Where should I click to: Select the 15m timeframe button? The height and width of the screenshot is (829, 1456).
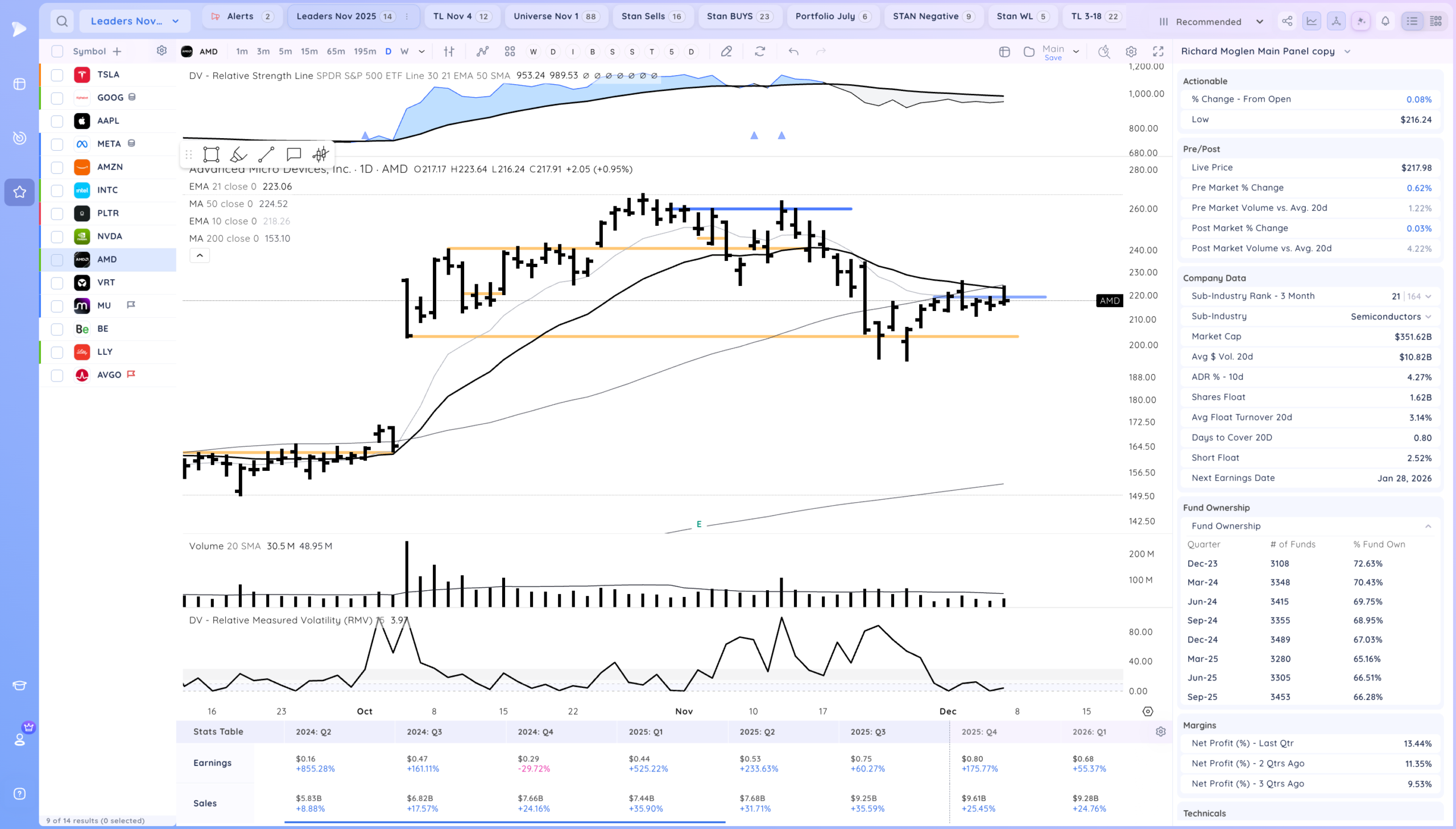point(309,51)
